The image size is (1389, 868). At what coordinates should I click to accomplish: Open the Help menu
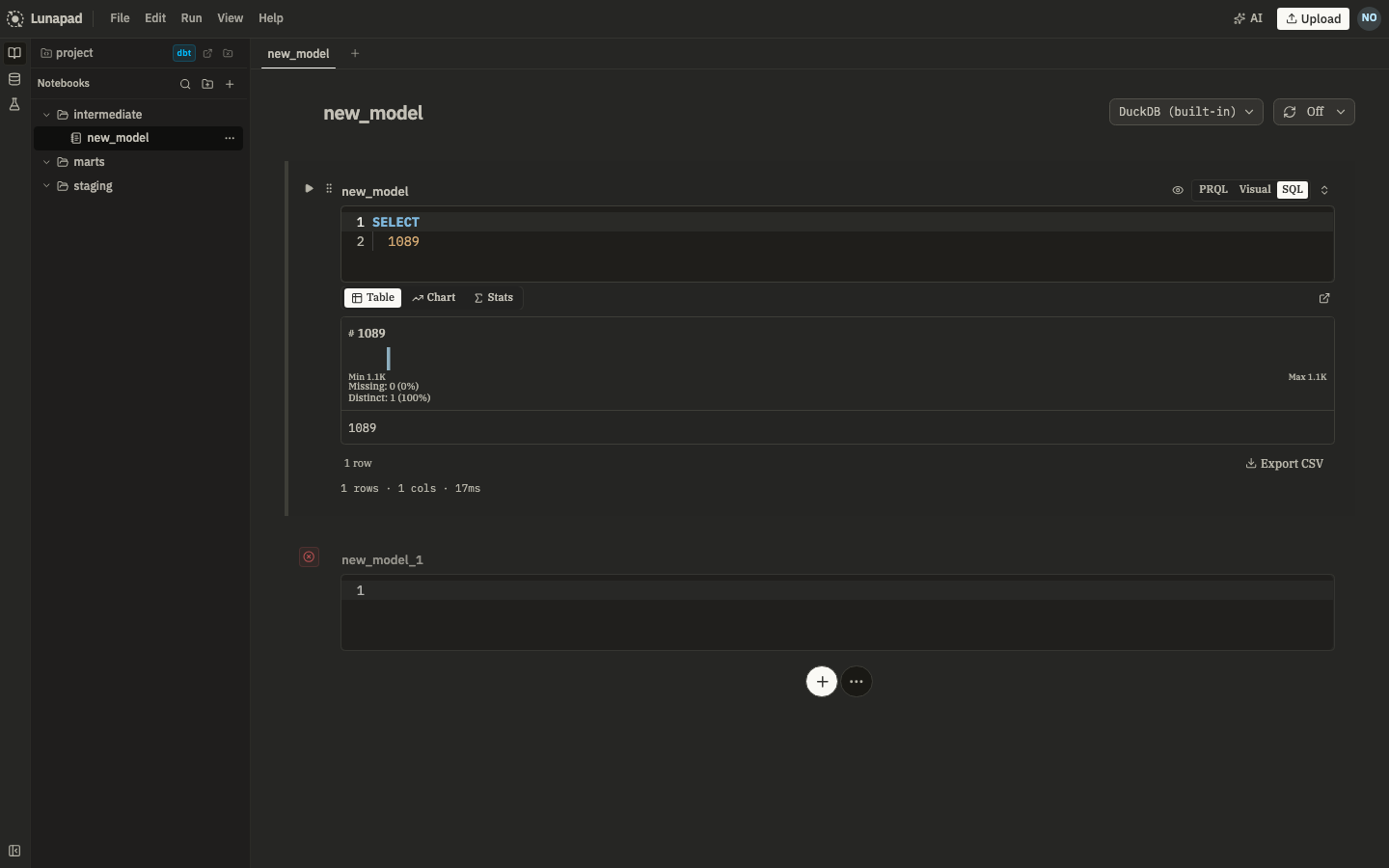[x=271, y=18]
